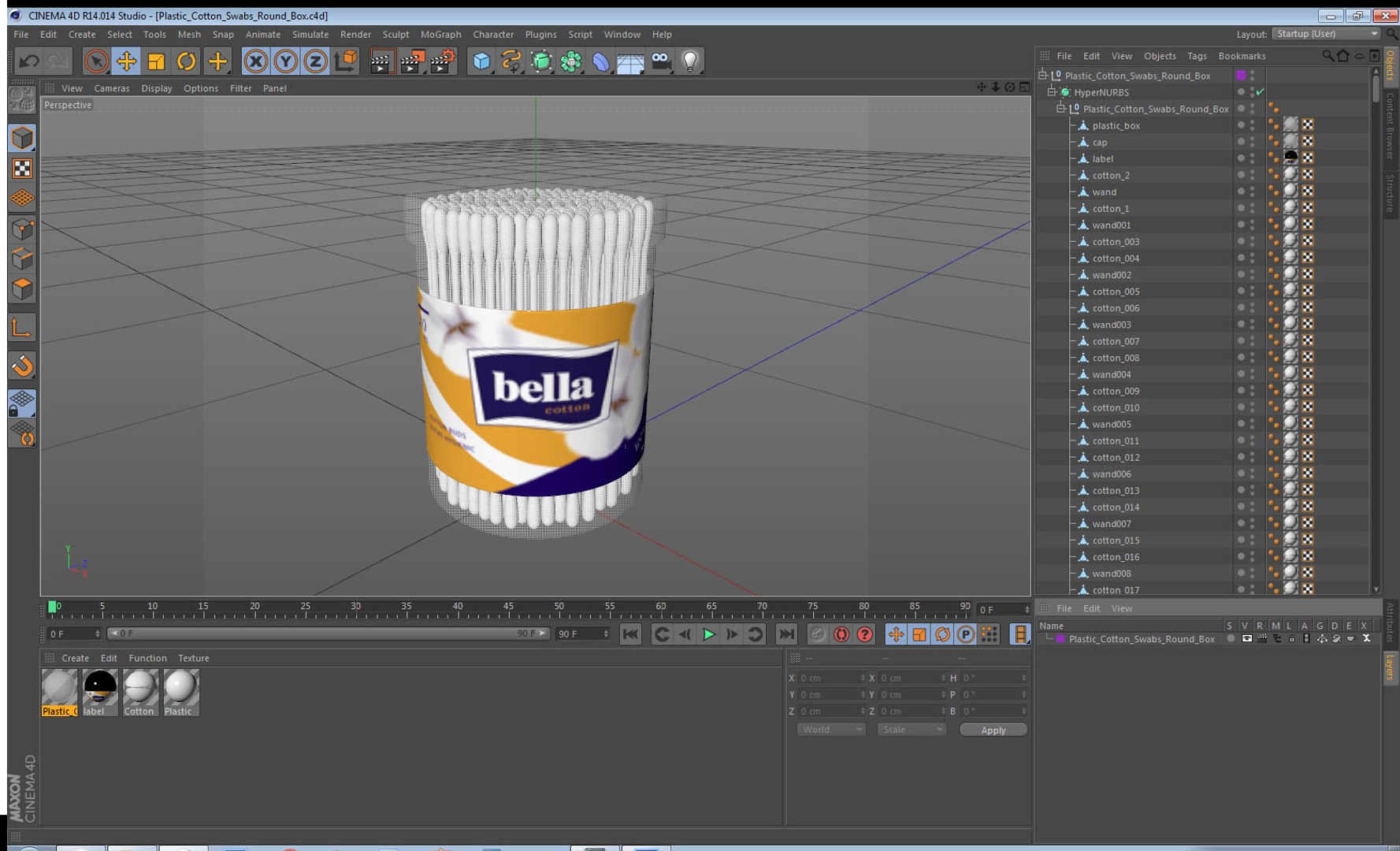
Task: Click the search icon in Object Manager
Action: pos(1328,56)
